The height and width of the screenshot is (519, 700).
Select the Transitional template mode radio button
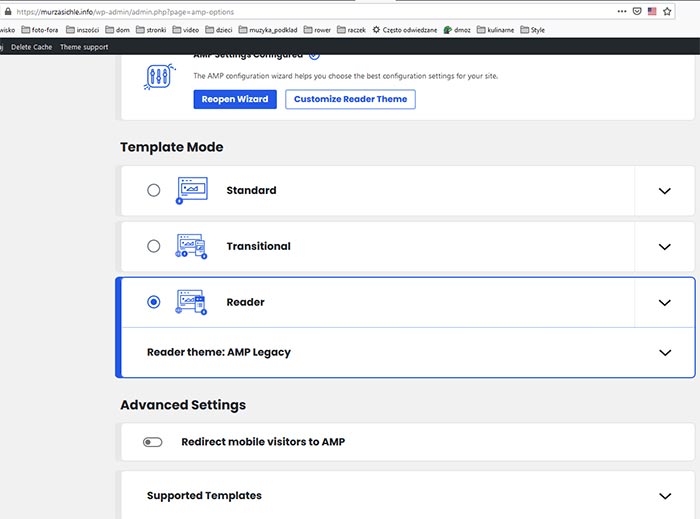[154, 246]
